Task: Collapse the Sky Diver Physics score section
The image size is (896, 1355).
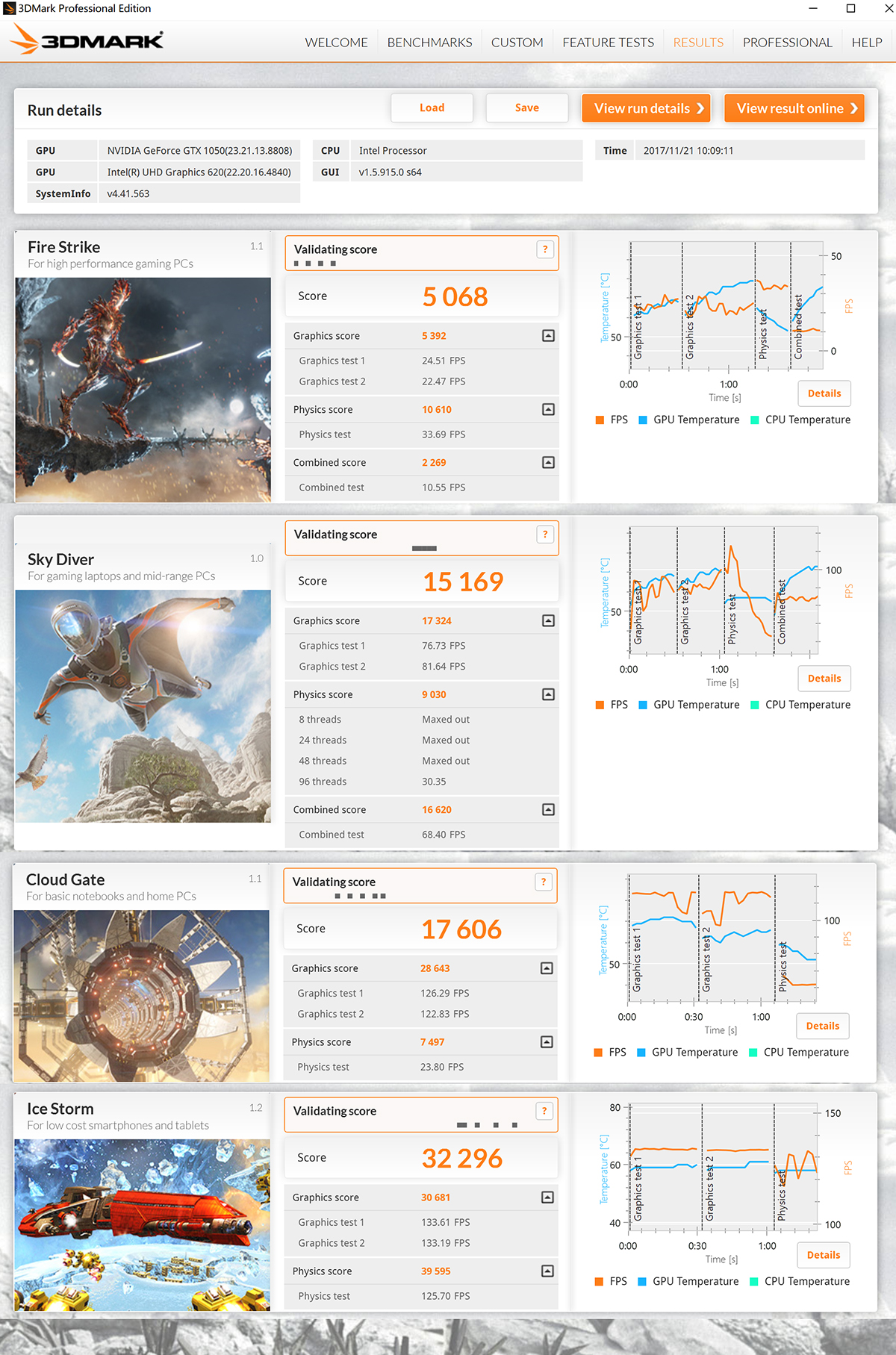Action: point(548,694)
